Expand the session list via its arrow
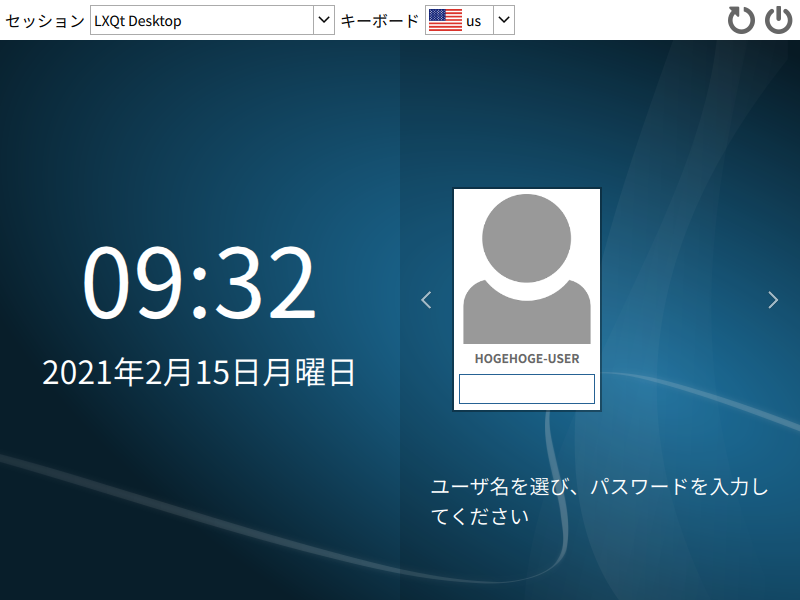800x600 pixels. click(324, 20)
